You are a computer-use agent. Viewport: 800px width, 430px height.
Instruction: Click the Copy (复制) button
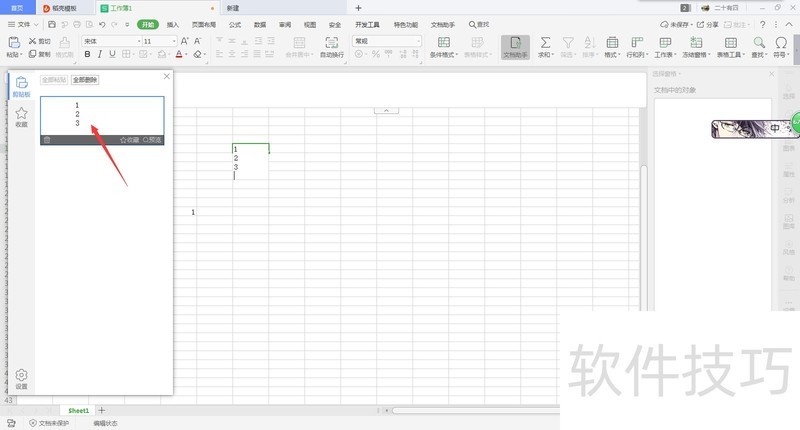[x=39, y=54]
